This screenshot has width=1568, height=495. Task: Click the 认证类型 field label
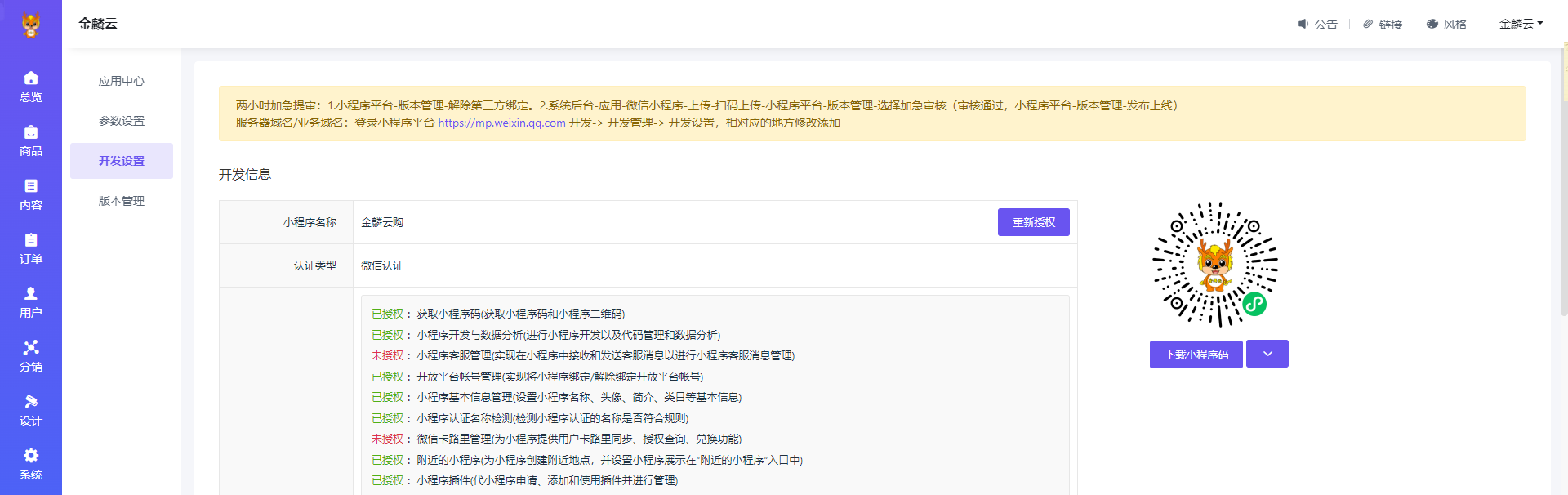pyautogui.click(x=315, y=265)
